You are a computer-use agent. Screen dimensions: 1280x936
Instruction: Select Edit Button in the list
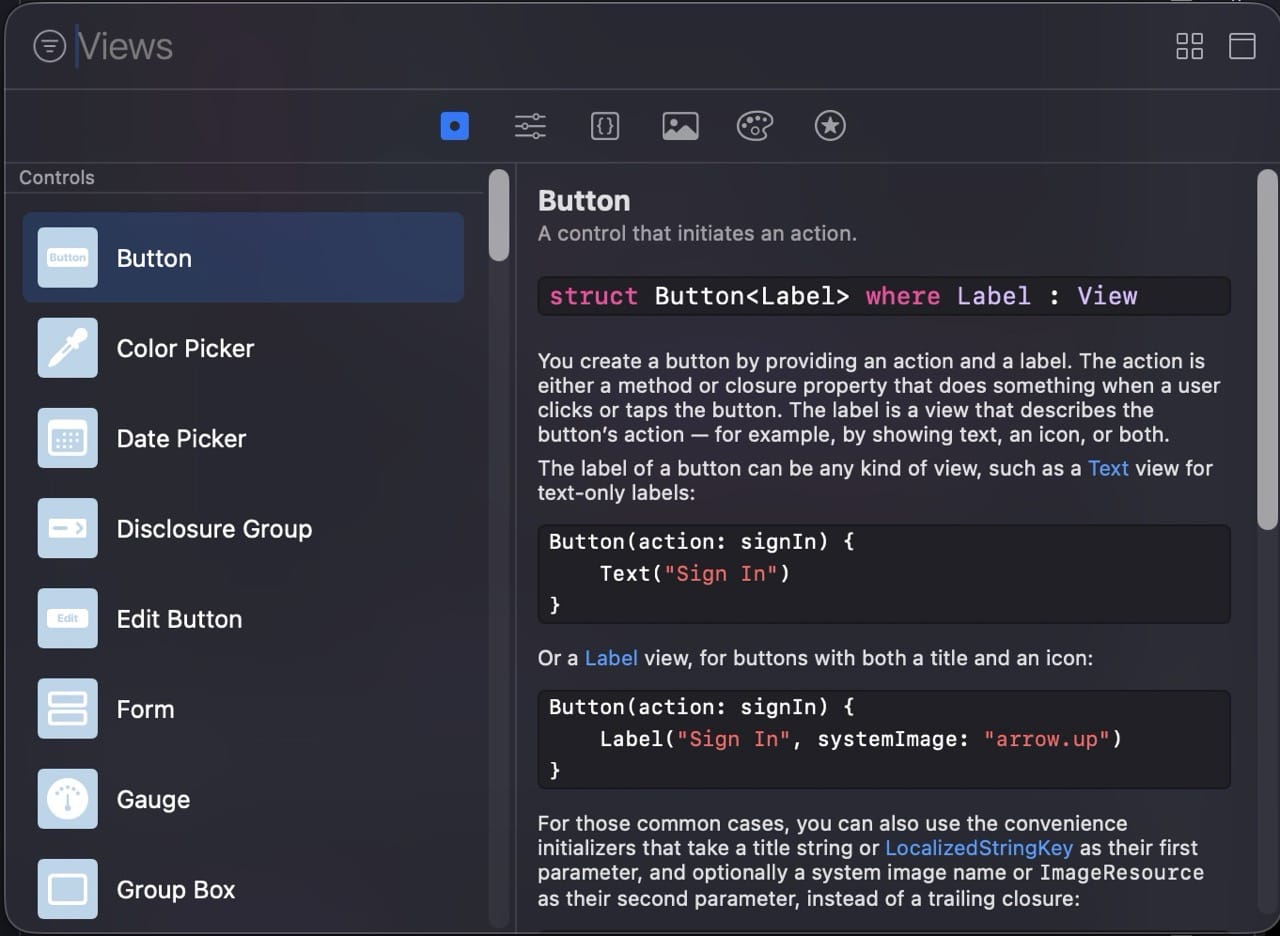[243, 619]
